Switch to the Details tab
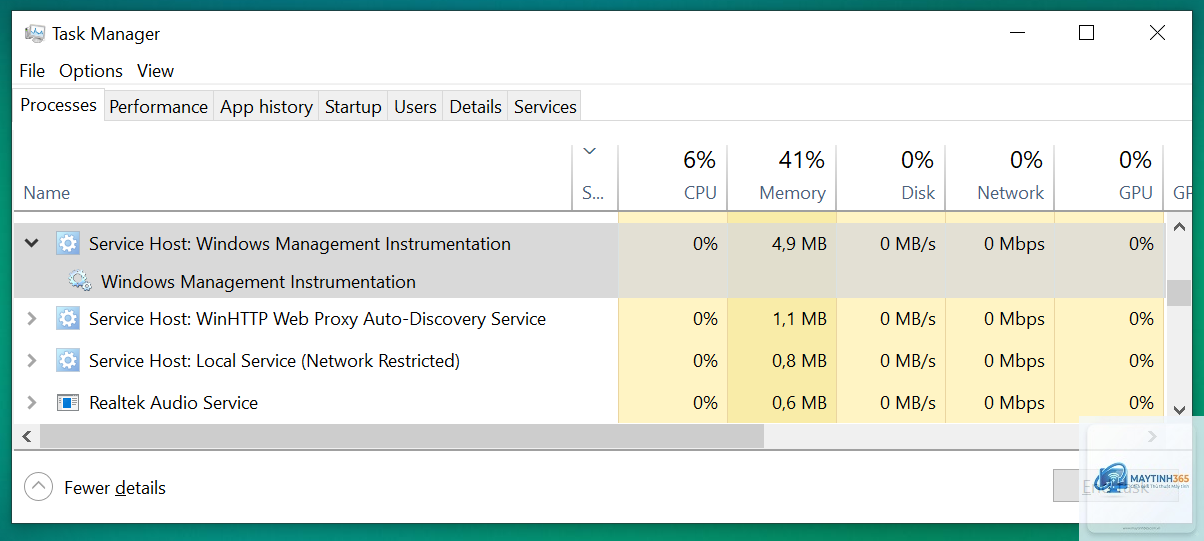1204x541 pixels. coord(475,107)
